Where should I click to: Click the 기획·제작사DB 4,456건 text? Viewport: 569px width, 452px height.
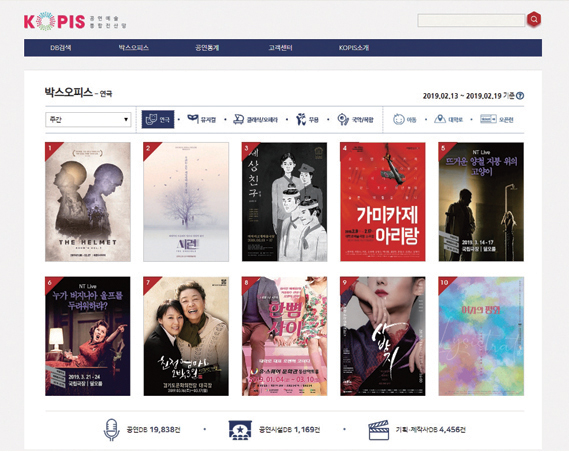431,430
